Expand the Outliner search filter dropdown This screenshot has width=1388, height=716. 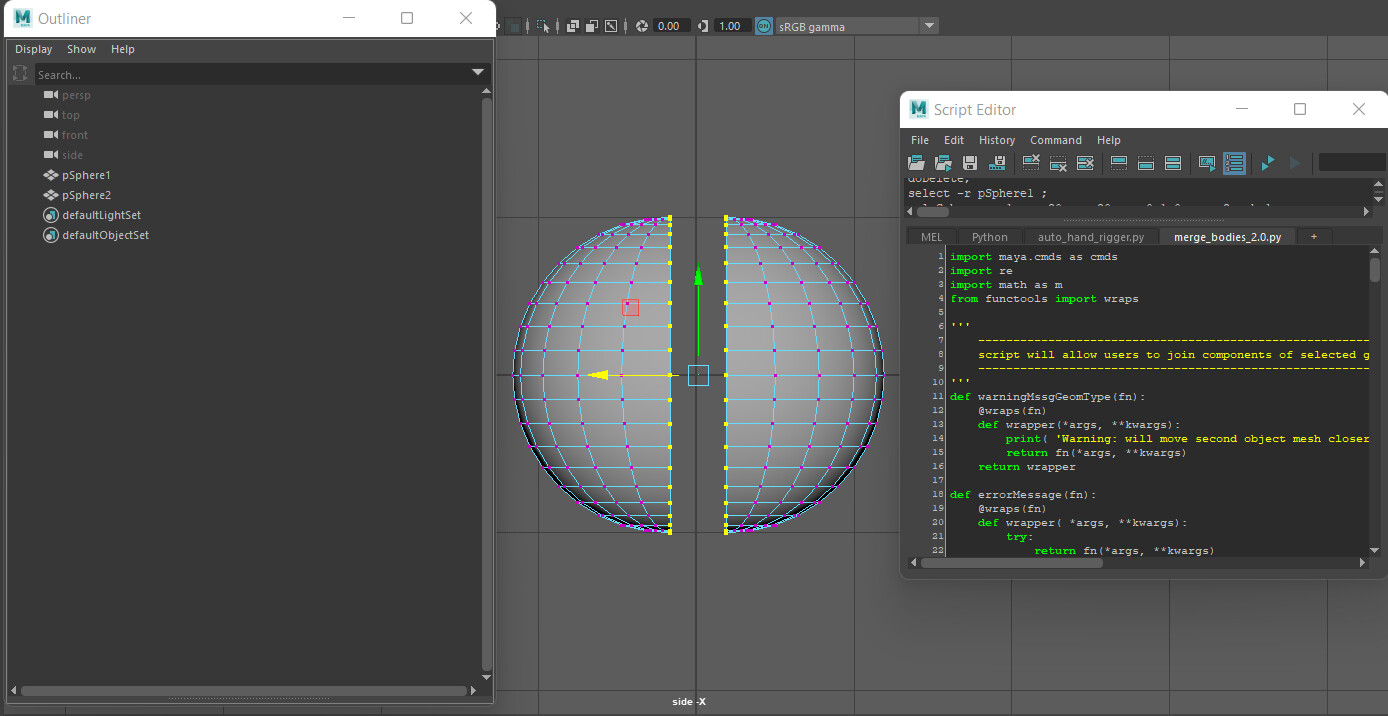point(478,72)
